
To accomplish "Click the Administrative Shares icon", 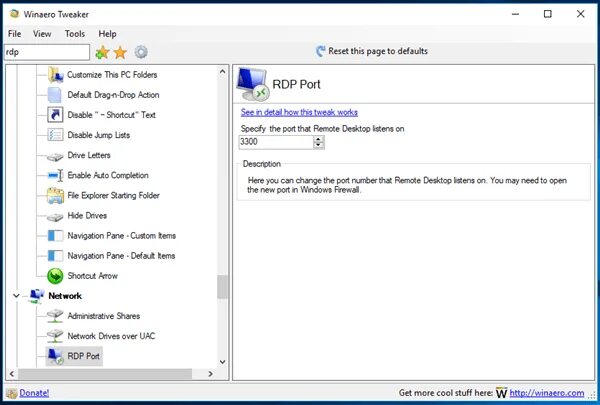I will point(55,316).
